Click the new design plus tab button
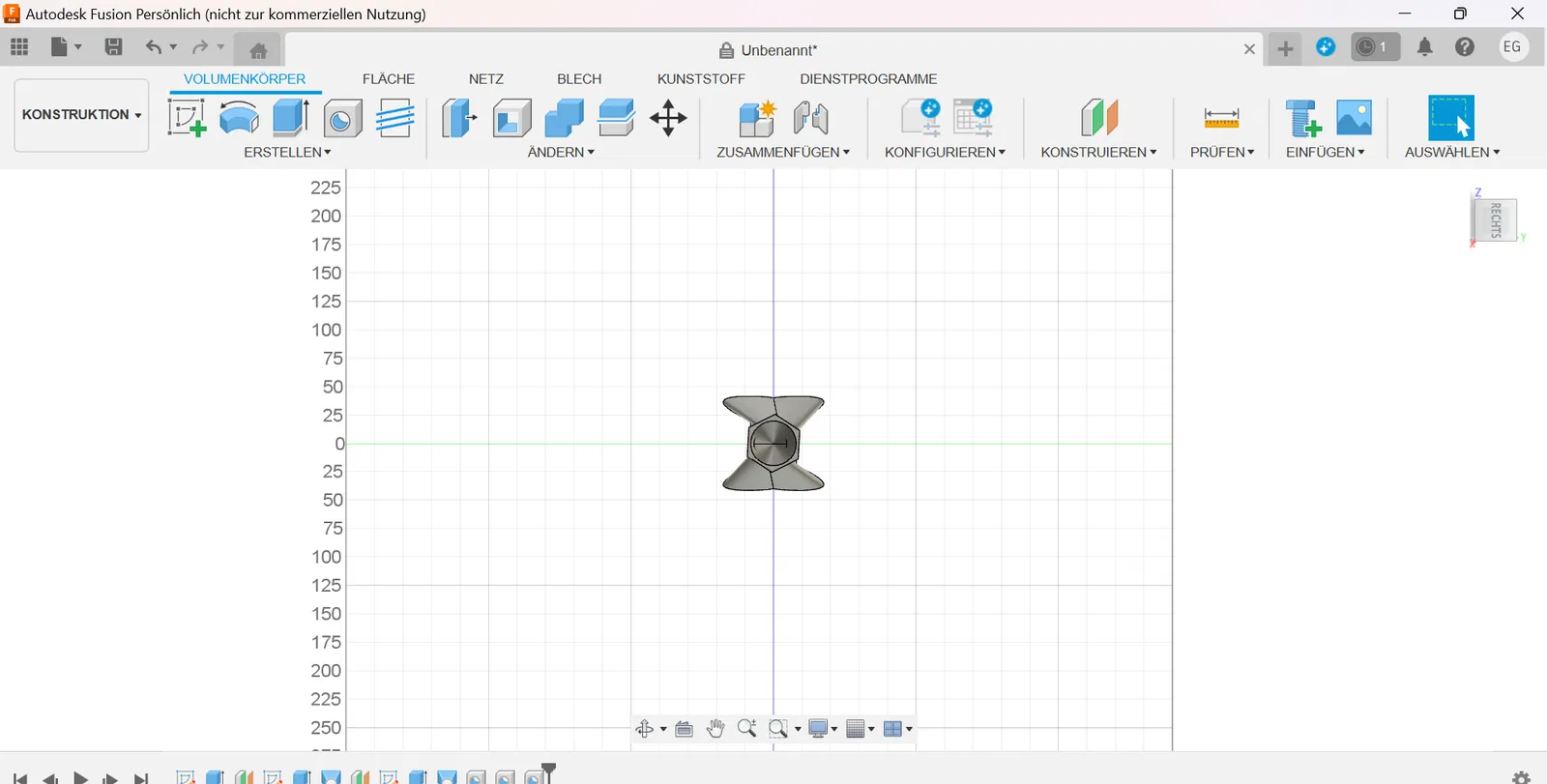 click(x=1285, y=48)
